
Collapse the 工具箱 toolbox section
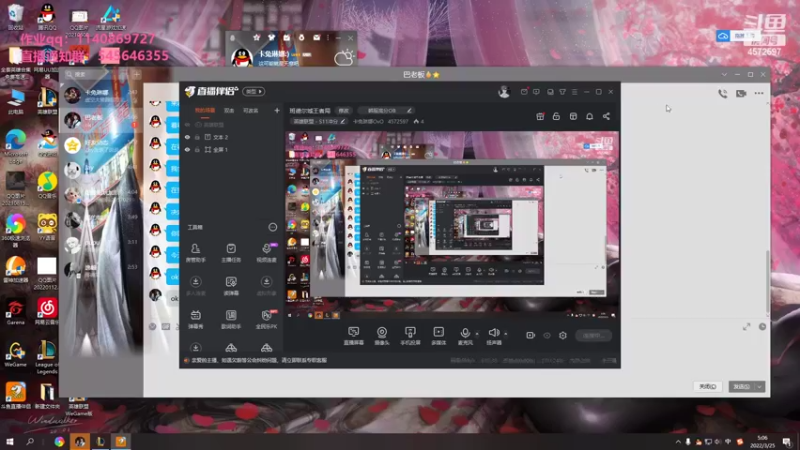(272, 227)
